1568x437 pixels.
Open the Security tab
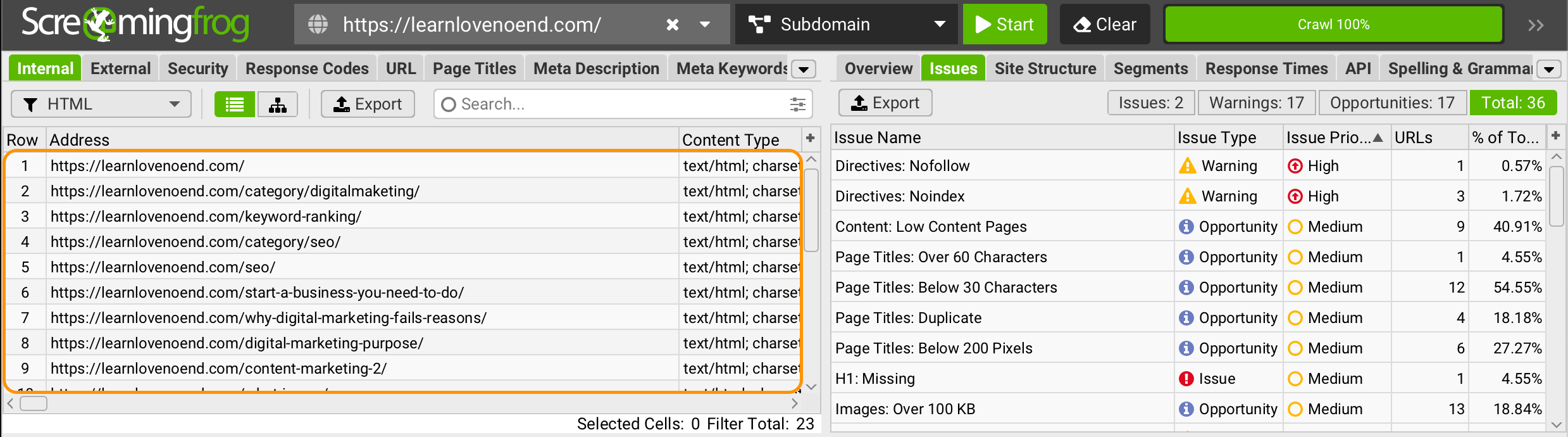click(x=197, y=68)
